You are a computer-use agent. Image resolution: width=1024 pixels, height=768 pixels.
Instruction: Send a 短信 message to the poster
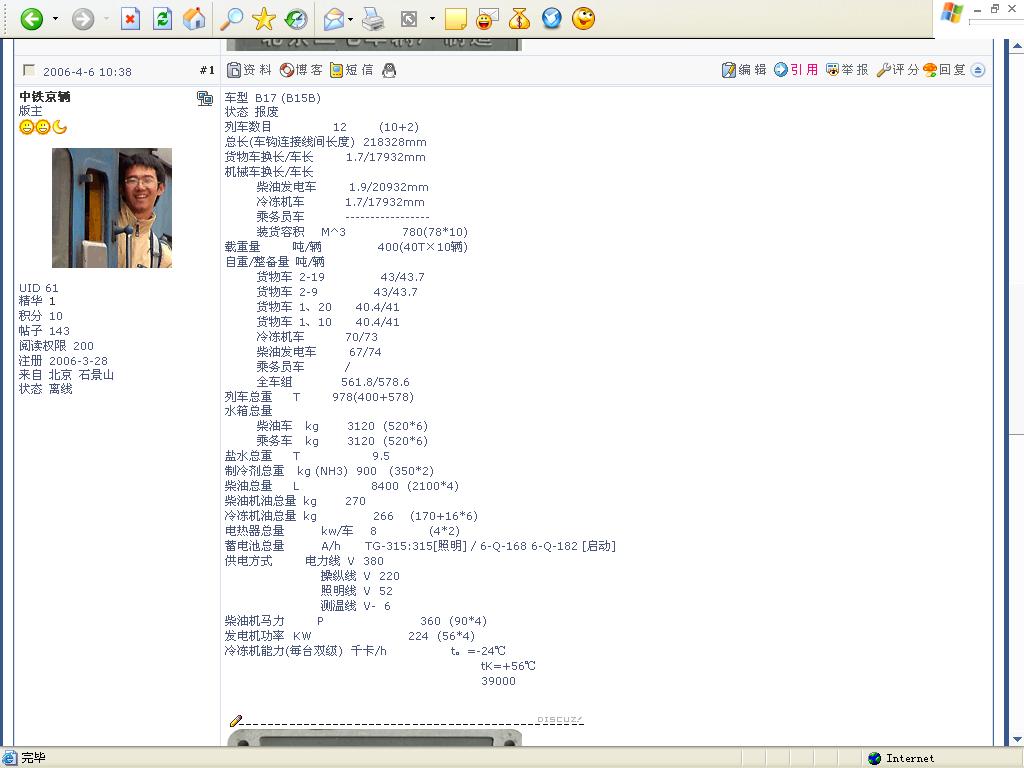click(x=352, y=70)
